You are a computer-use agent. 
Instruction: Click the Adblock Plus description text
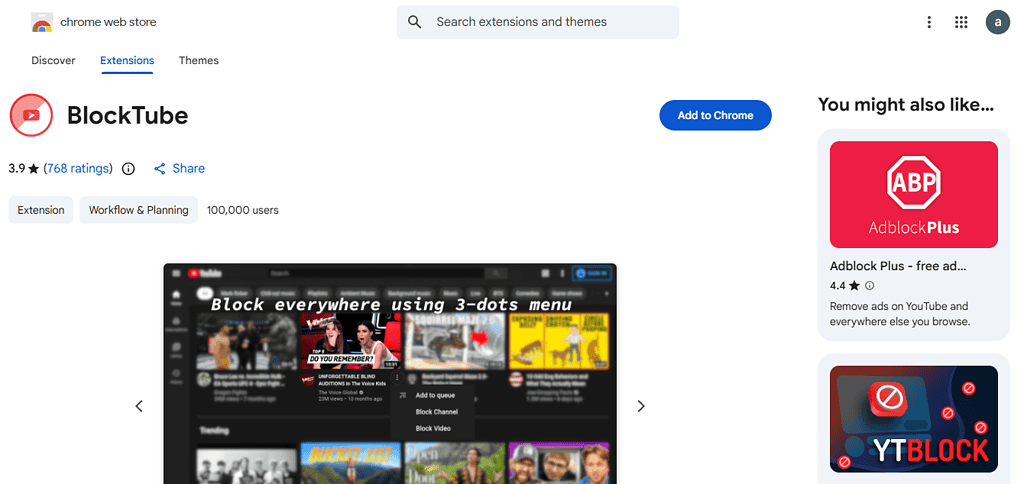click(899, 314)
